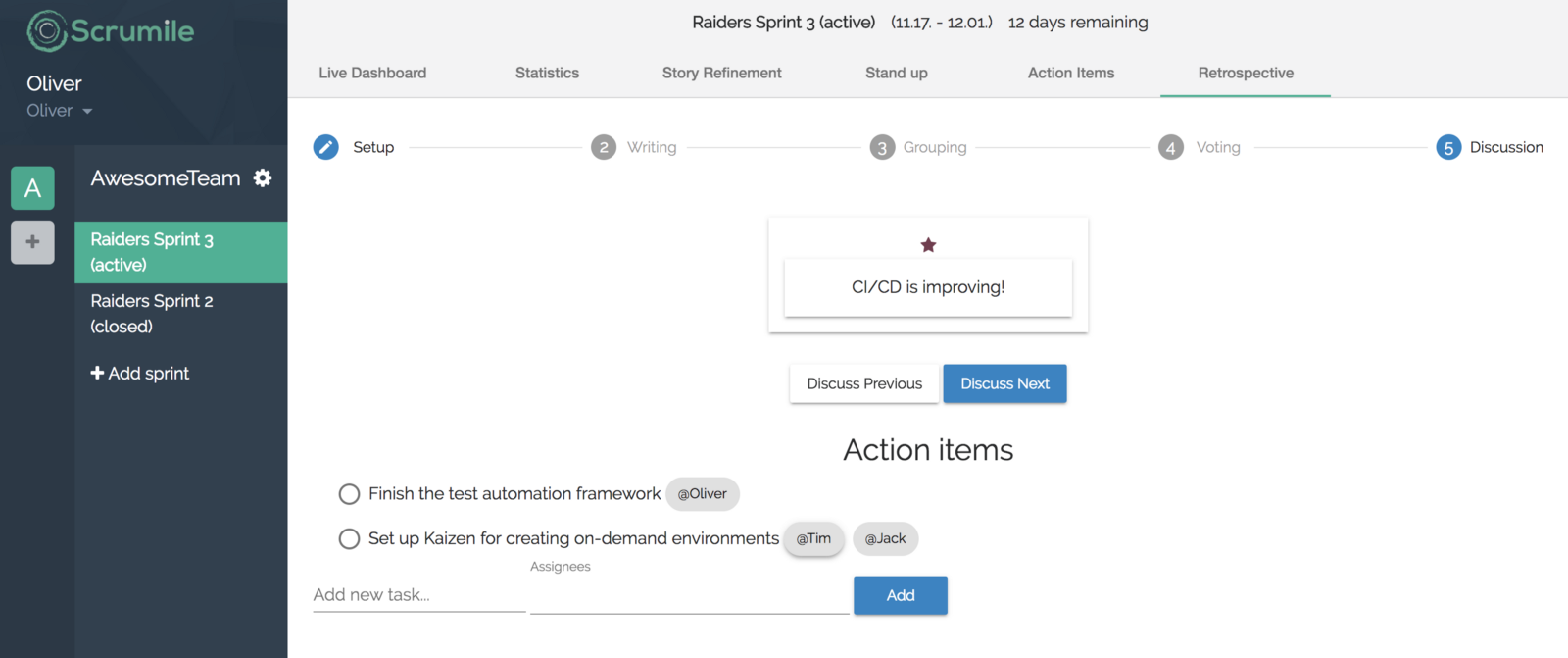Select step 4 Voting circle
1568x658 pixels.
[x=1170, y=147]
